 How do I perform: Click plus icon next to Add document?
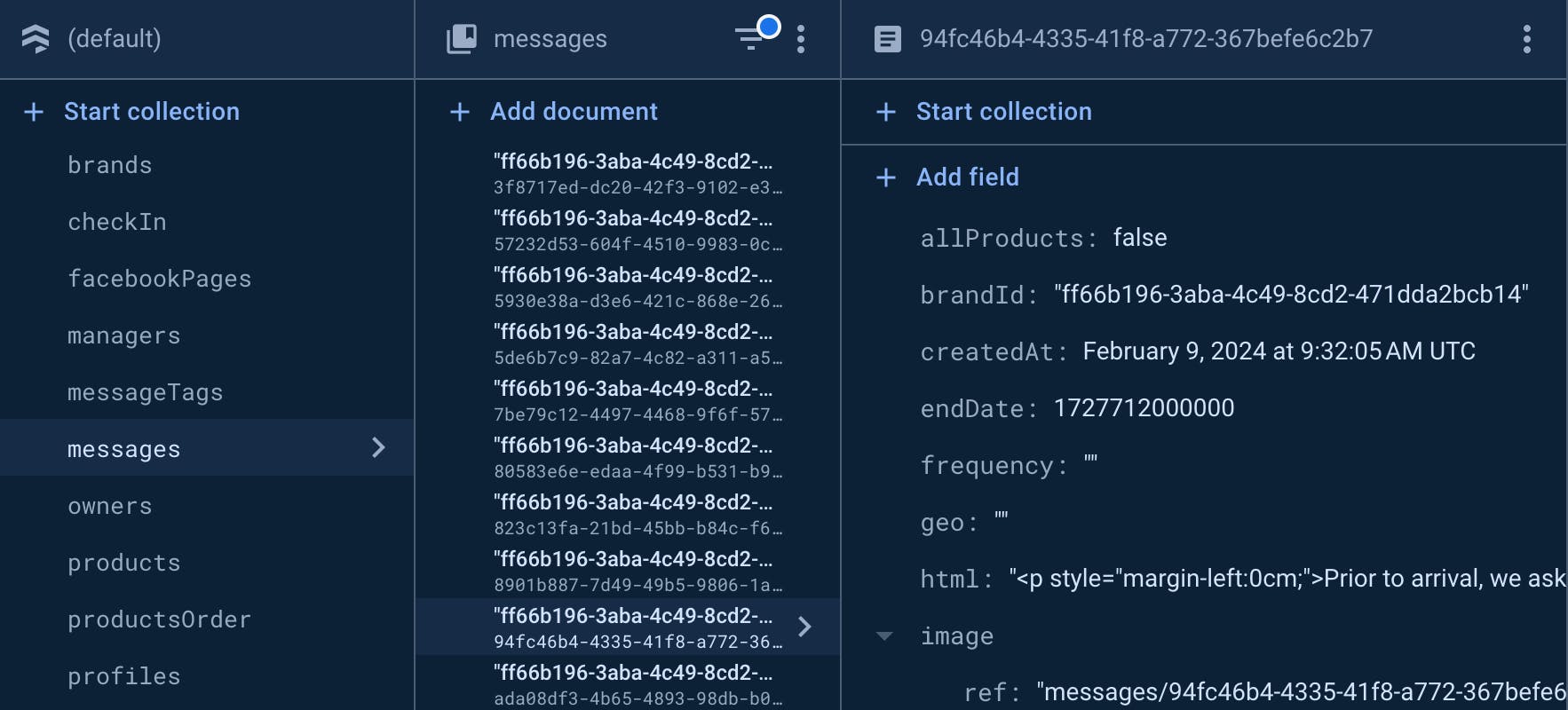coord(460,112)
